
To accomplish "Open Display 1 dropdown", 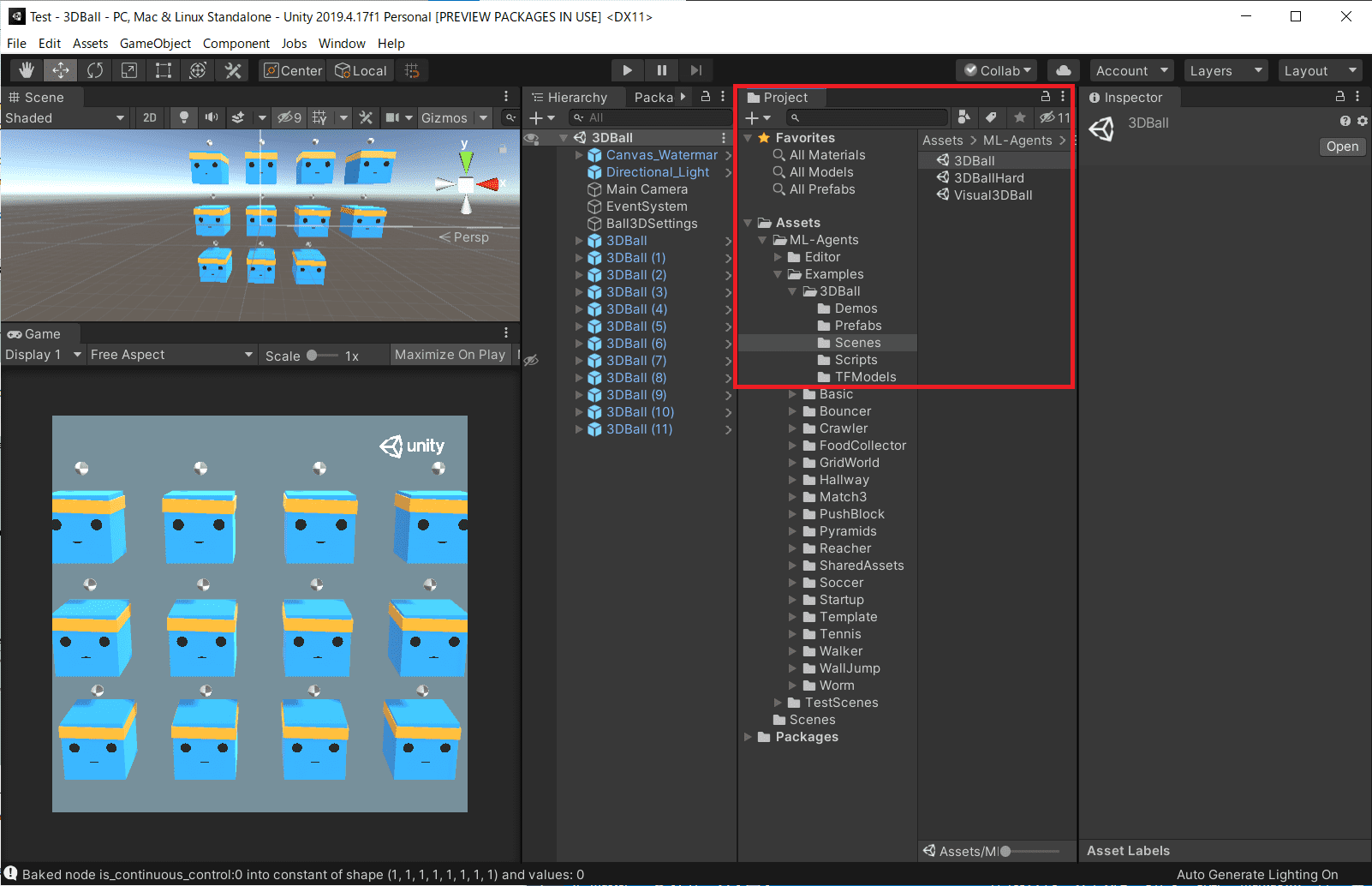I will 43,354.
